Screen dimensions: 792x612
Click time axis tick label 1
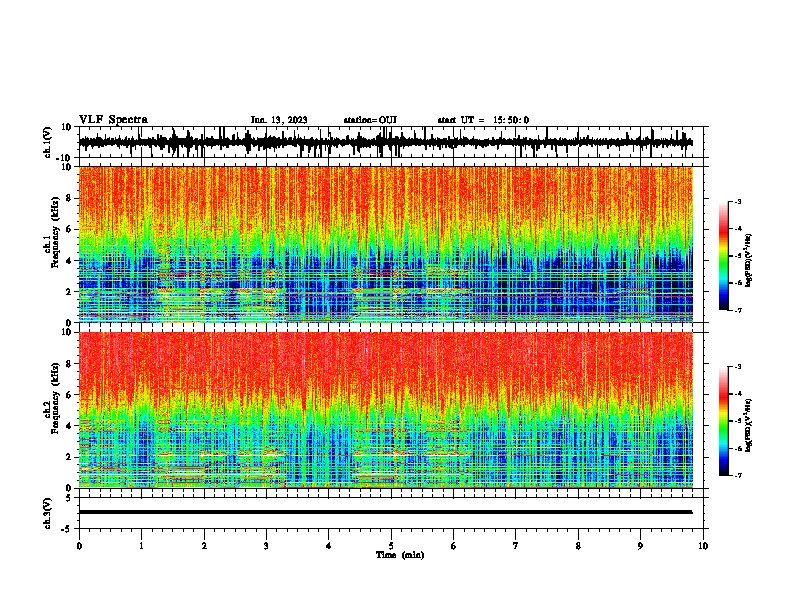point(141,546)
